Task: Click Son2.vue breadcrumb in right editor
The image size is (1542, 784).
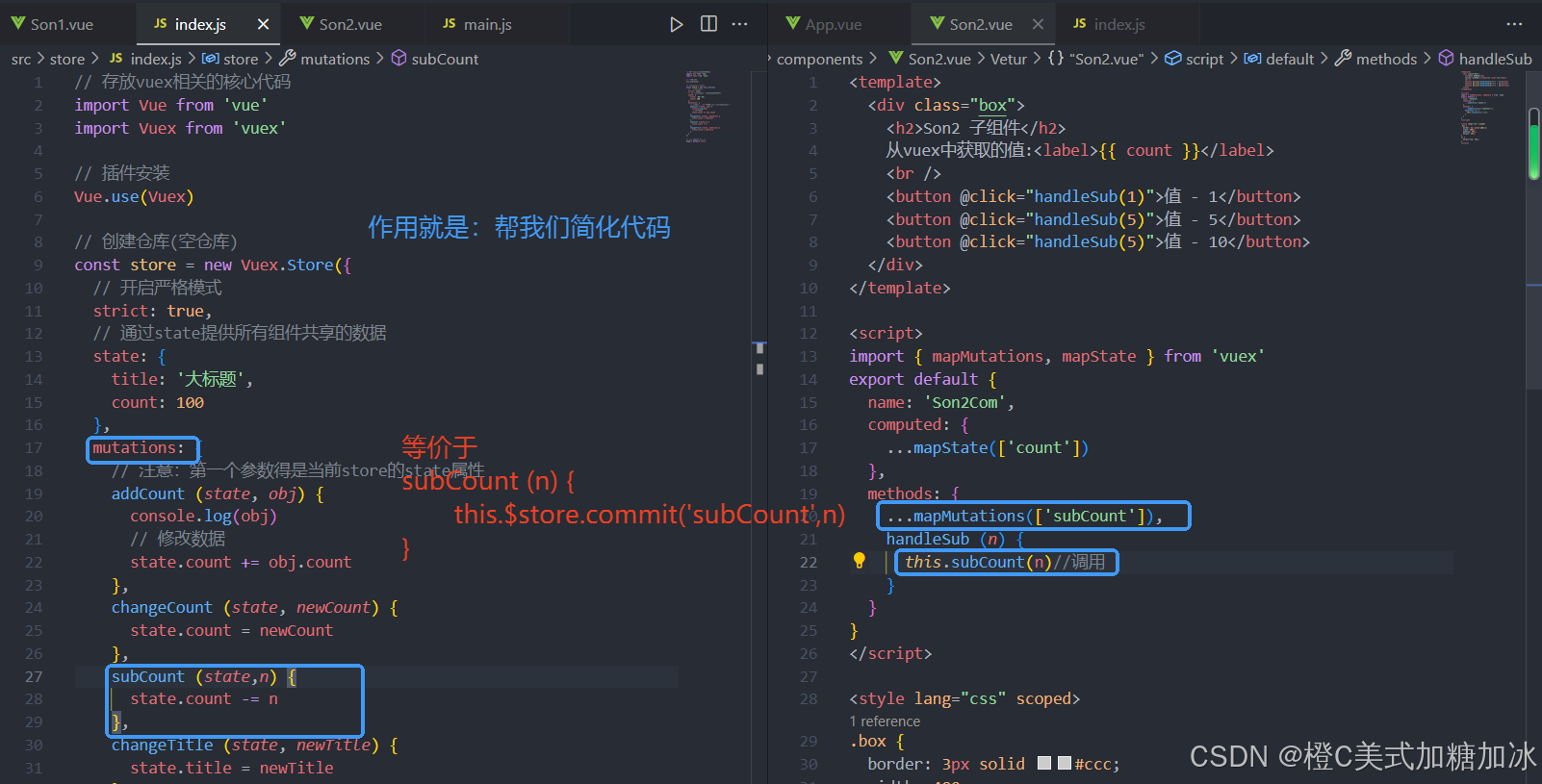Action: 930,59
